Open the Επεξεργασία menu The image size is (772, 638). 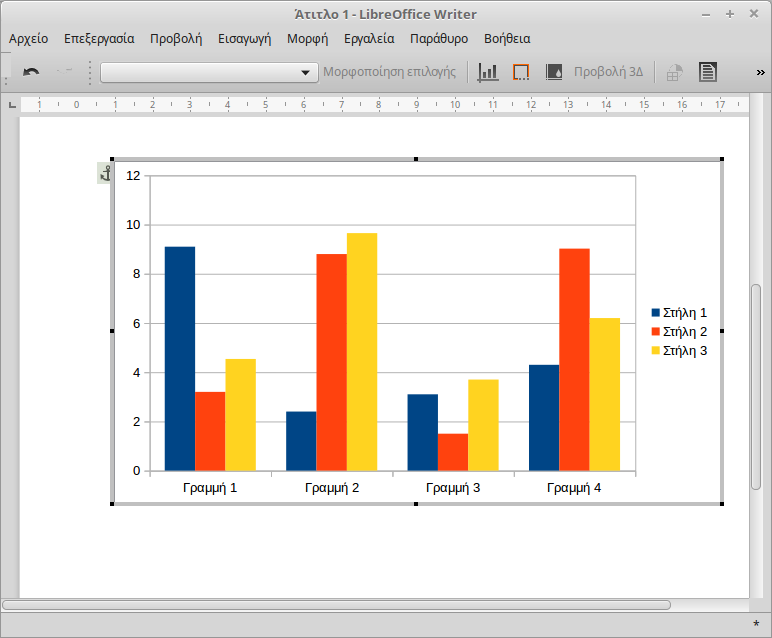click(99, 39)
